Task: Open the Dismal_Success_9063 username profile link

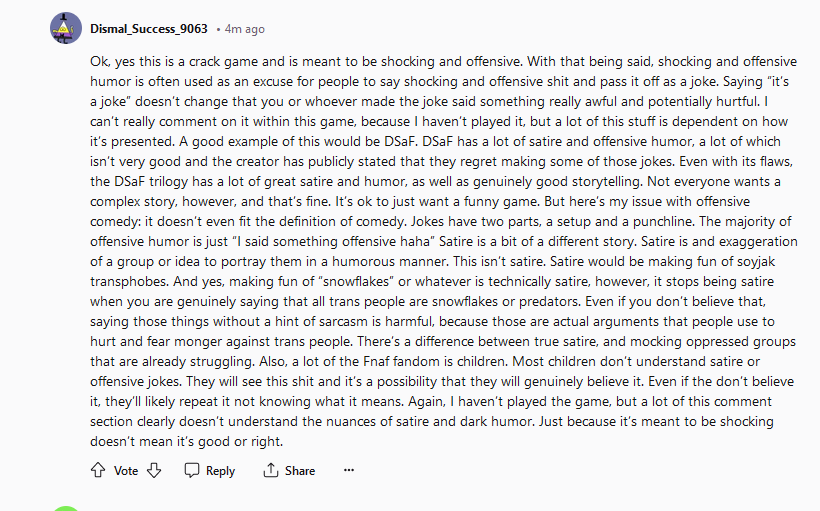Action: [149, 29]
